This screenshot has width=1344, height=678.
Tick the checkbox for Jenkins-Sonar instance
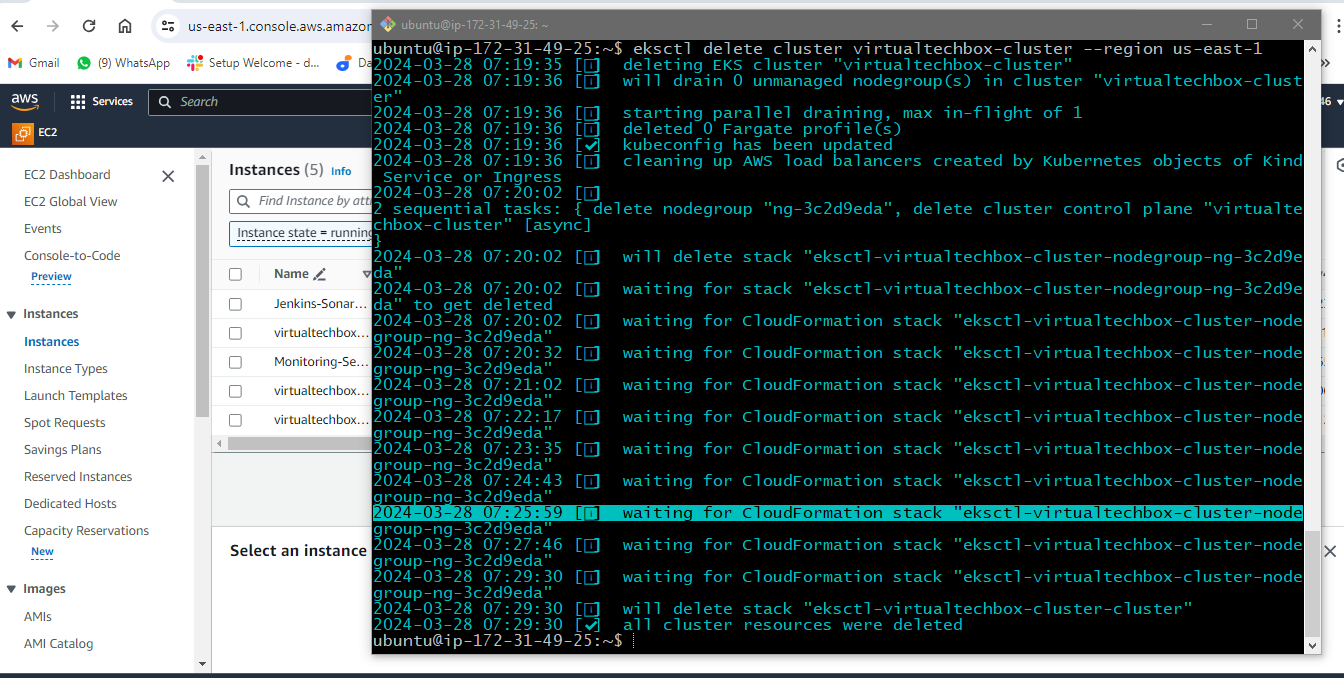tap(235, 304)
